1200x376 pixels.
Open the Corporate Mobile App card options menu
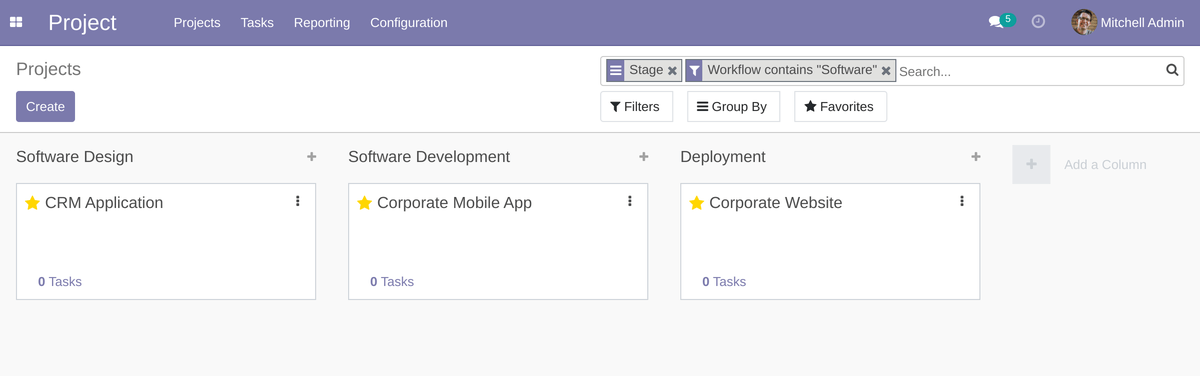[x=629, y=201]
